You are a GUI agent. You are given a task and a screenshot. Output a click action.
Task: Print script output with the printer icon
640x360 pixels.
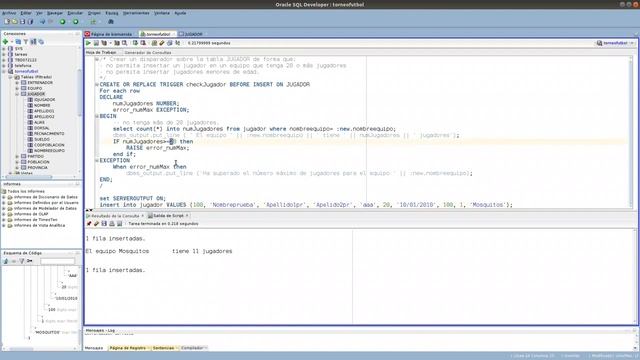point(112,224)
